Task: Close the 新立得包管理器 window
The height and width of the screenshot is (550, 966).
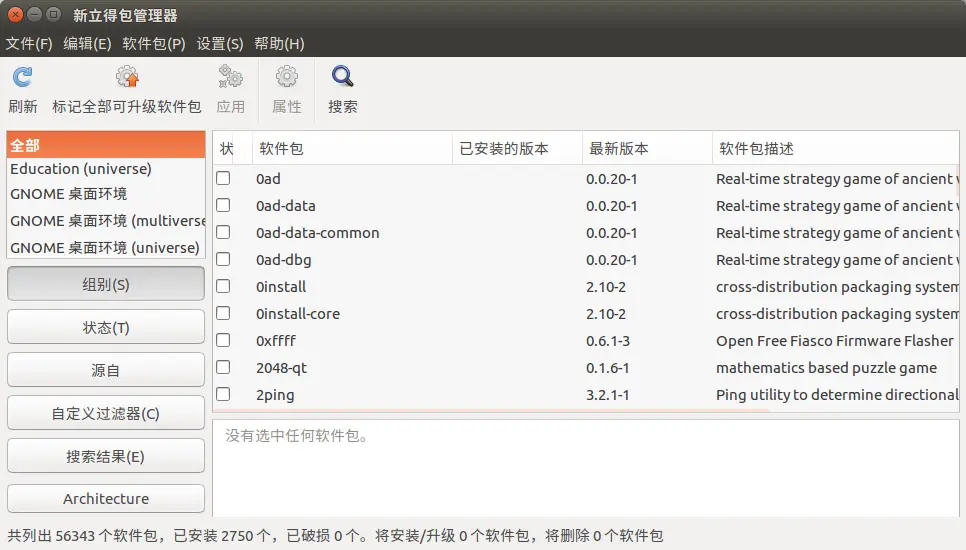Action: click(15, 15)
